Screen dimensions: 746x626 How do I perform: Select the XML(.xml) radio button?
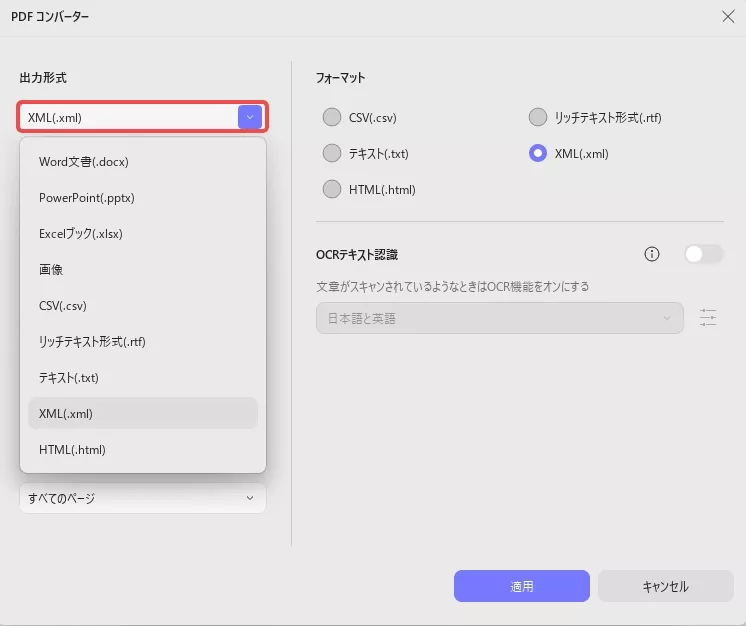click(538, 153)
